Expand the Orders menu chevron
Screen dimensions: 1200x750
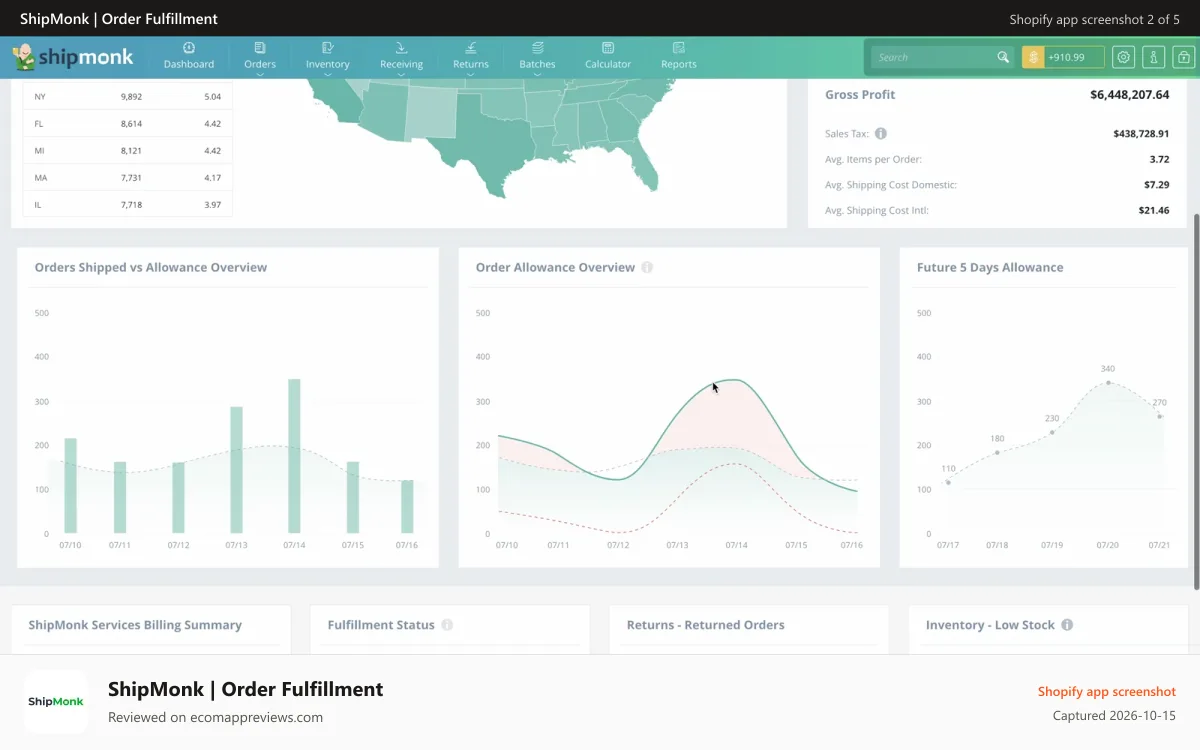point(260,74)
